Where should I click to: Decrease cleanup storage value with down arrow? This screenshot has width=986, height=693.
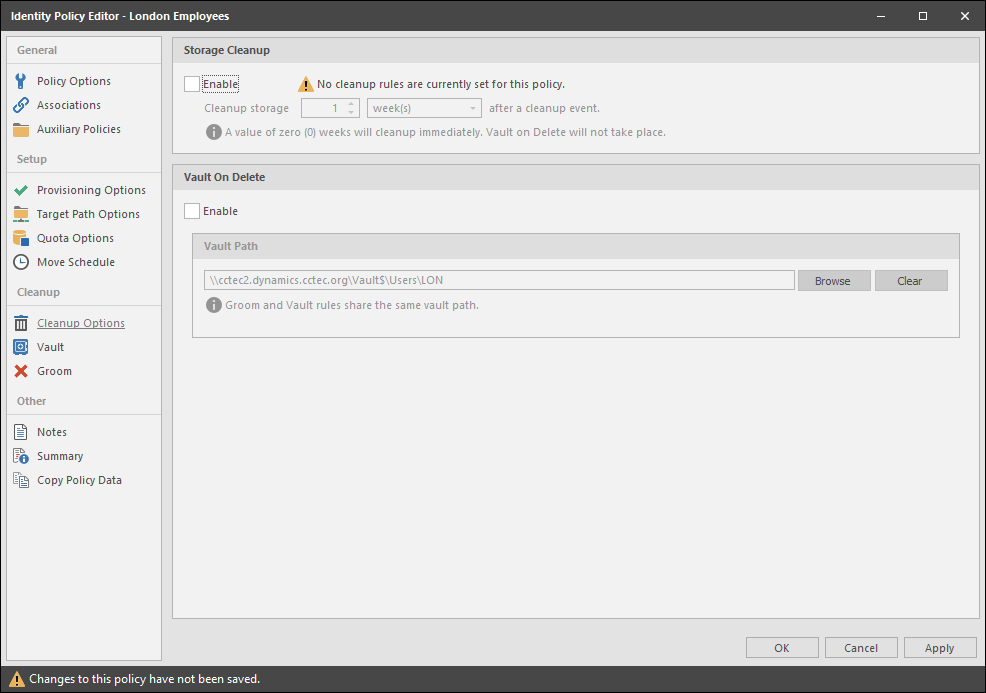point(351,113)
